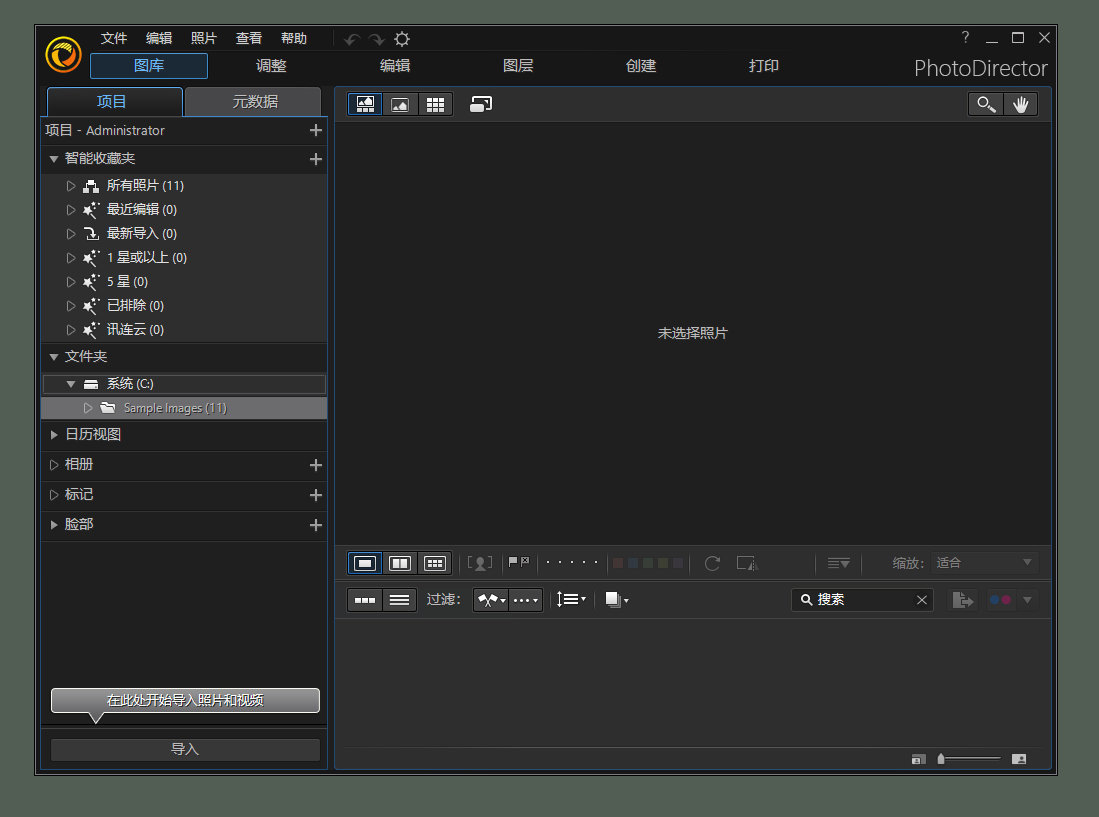Open the 照片 menu
1099x817 pixels.
(203, 38)
